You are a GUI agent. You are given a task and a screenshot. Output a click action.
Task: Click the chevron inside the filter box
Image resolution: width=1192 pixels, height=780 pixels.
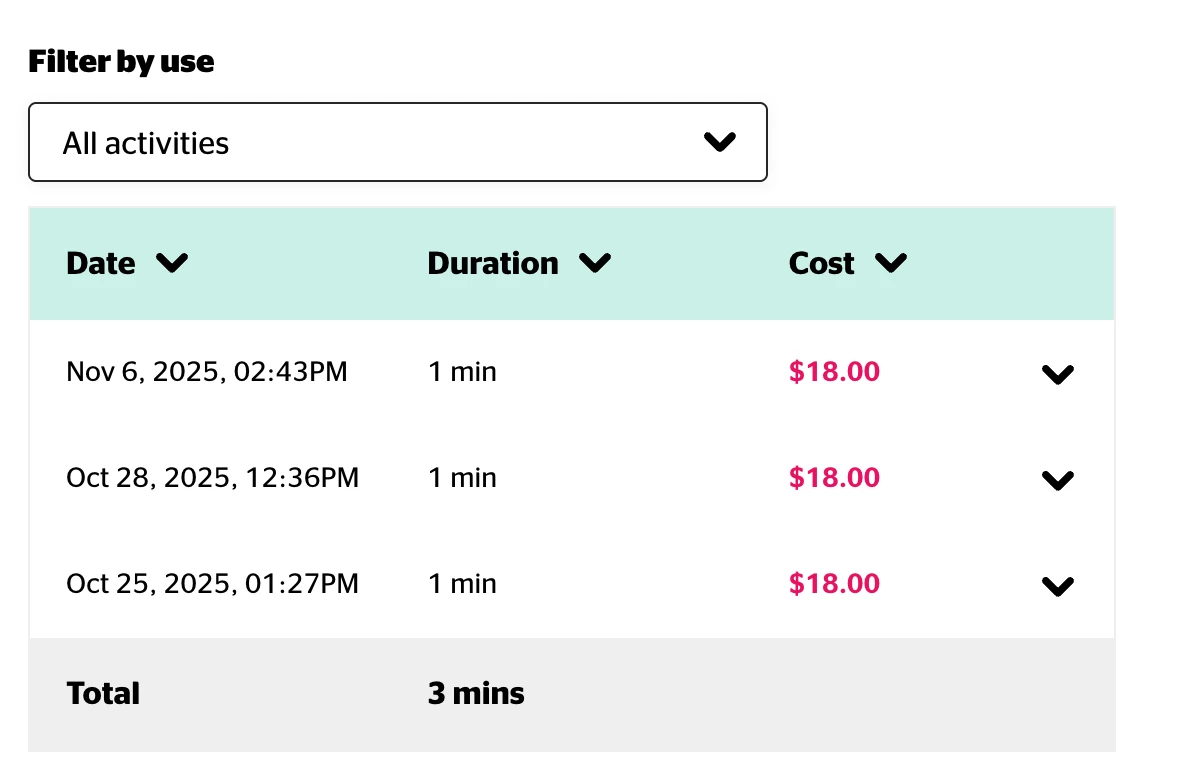pyautogui.click(x=719, y=142)
